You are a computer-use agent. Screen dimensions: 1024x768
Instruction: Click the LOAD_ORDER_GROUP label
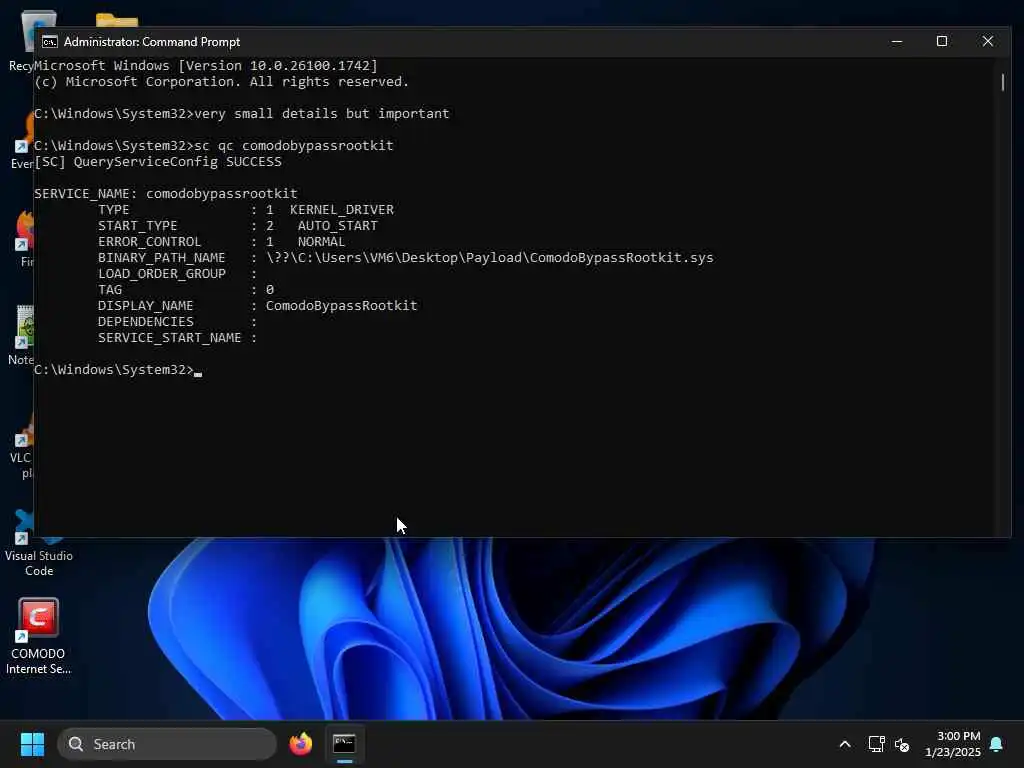(x=162, y=274)
